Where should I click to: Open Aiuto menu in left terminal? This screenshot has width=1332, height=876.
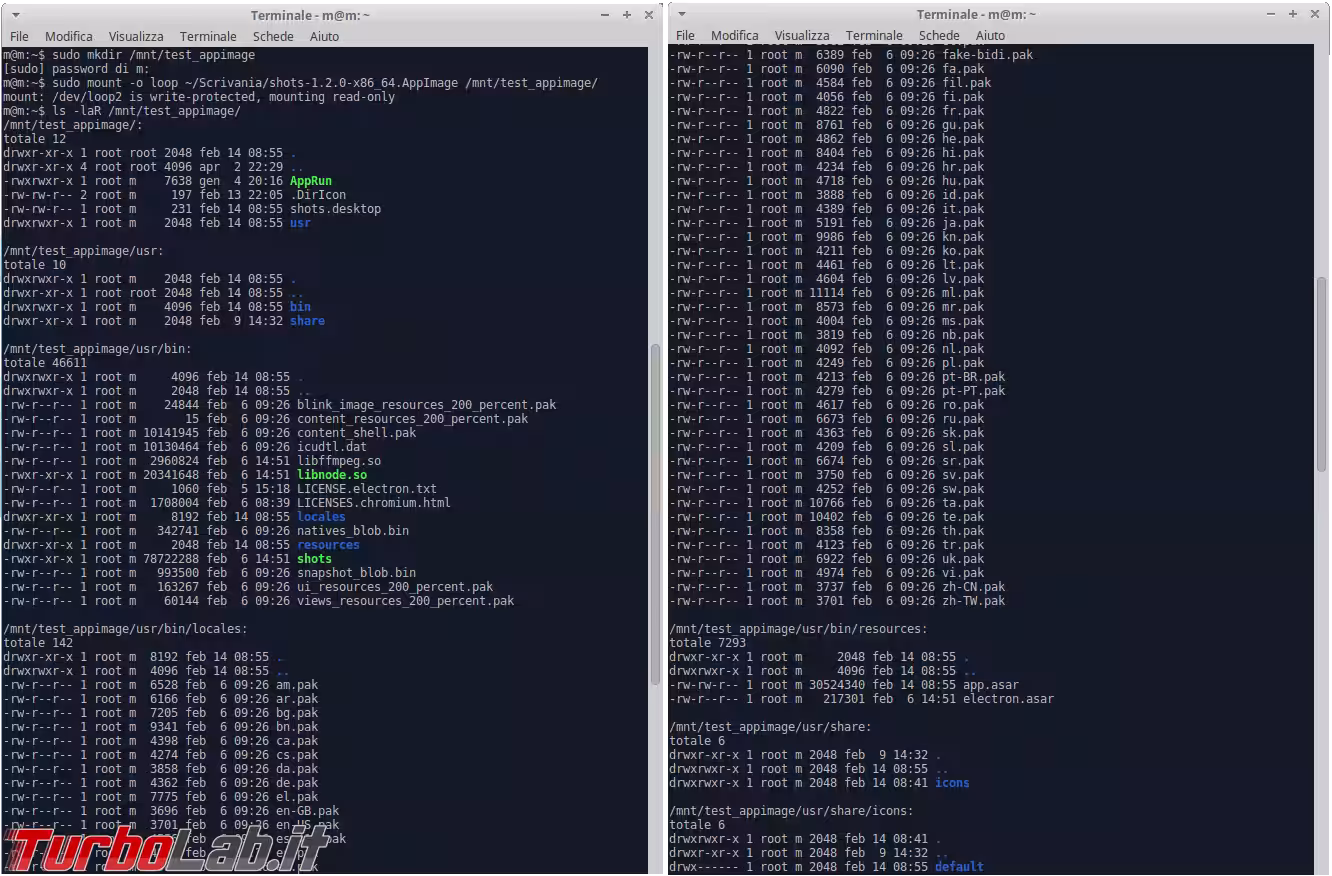[x=324, y=36]
